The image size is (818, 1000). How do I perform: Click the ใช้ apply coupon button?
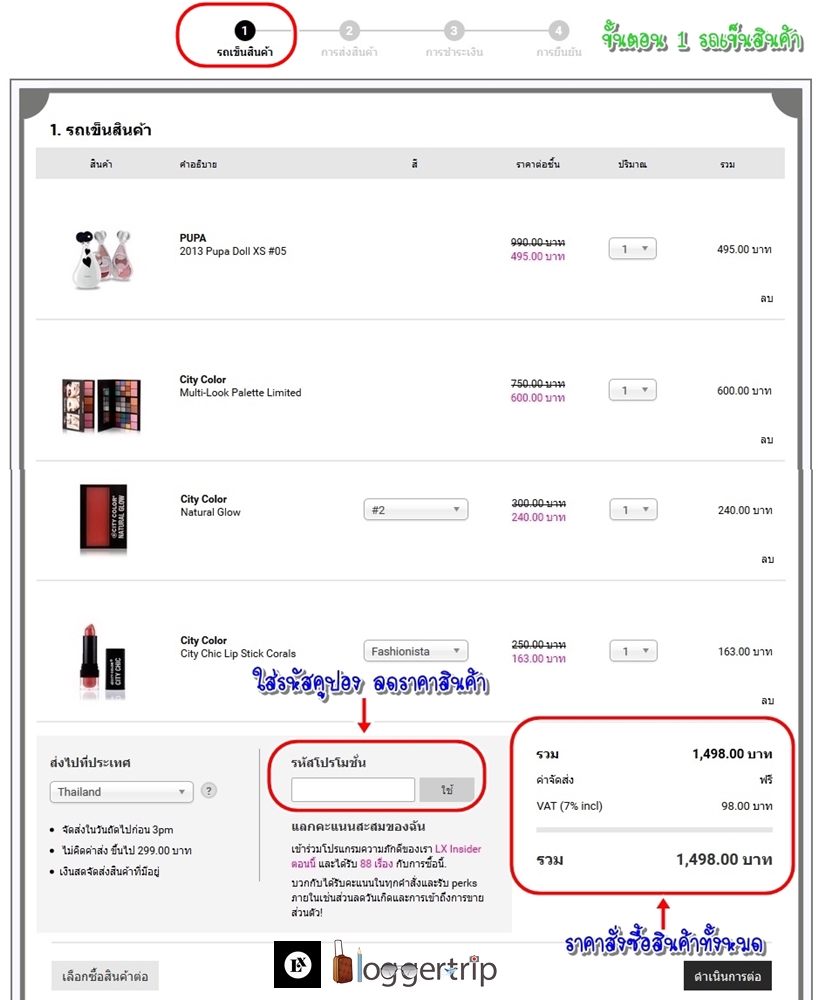[x=447, y=790]
